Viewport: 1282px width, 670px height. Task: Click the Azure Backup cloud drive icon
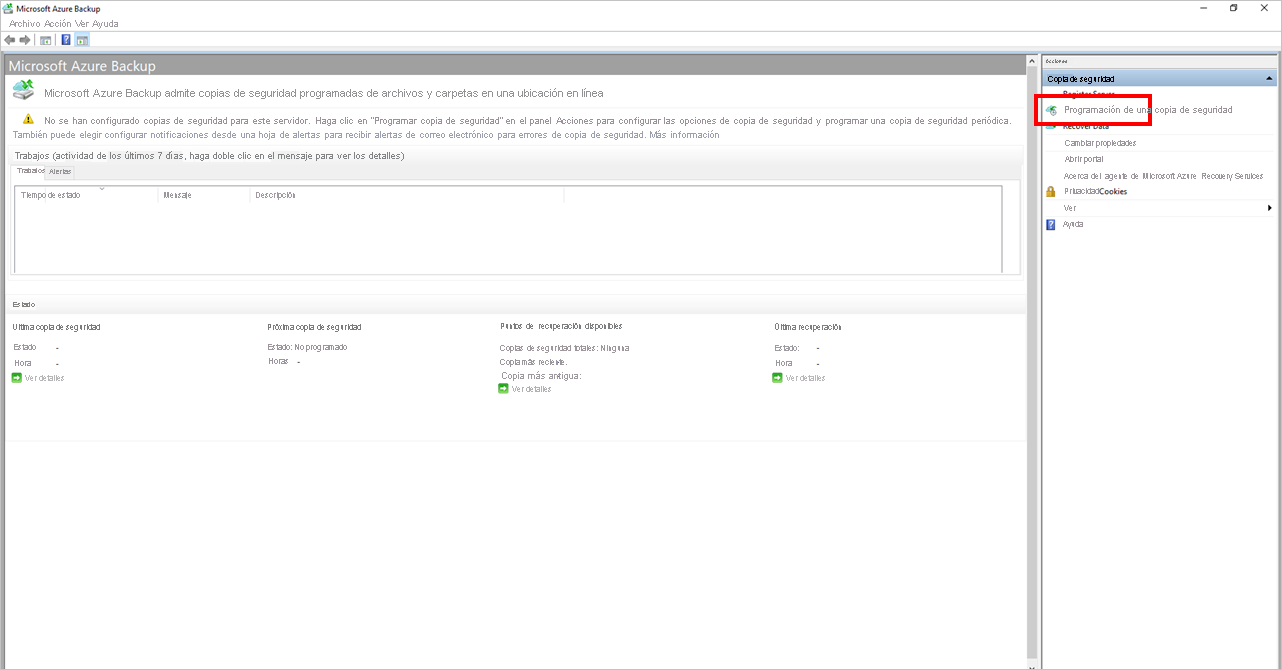(x=24, y=90)
